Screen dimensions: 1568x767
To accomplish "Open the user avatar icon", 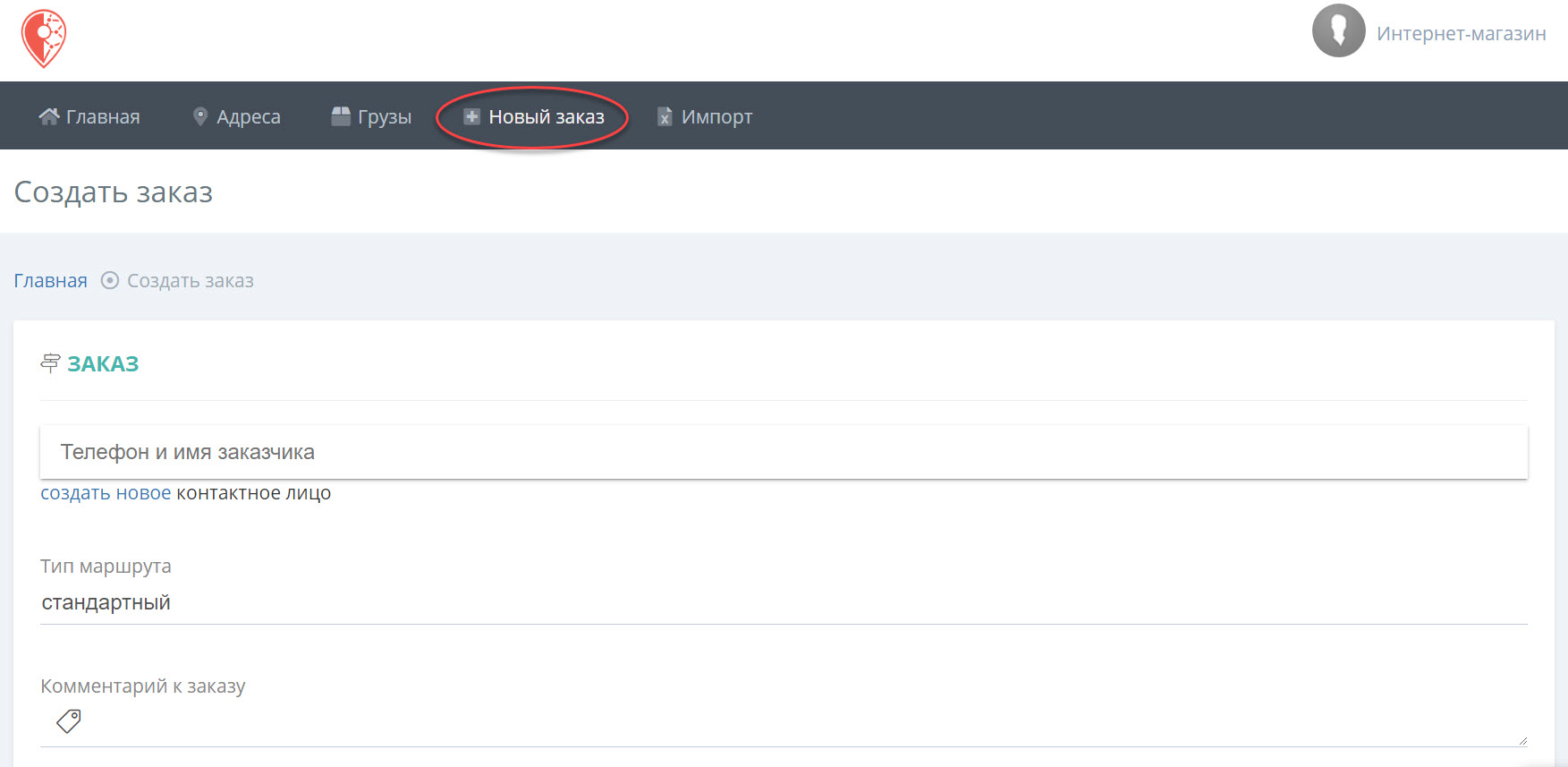I will (1338, 30).
